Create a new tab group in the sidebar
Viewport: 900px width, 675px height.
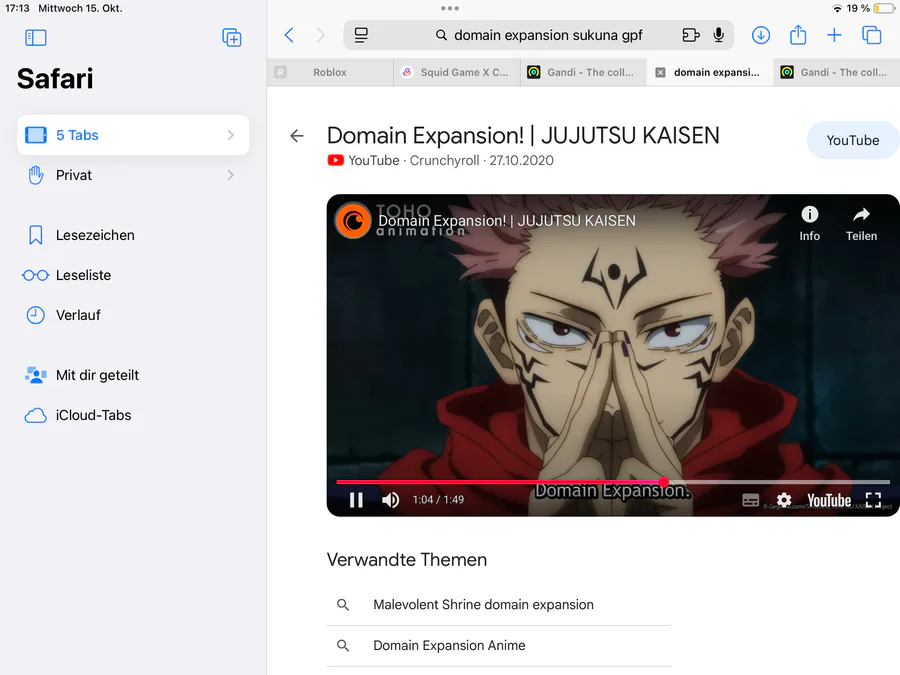click(232, 38)
